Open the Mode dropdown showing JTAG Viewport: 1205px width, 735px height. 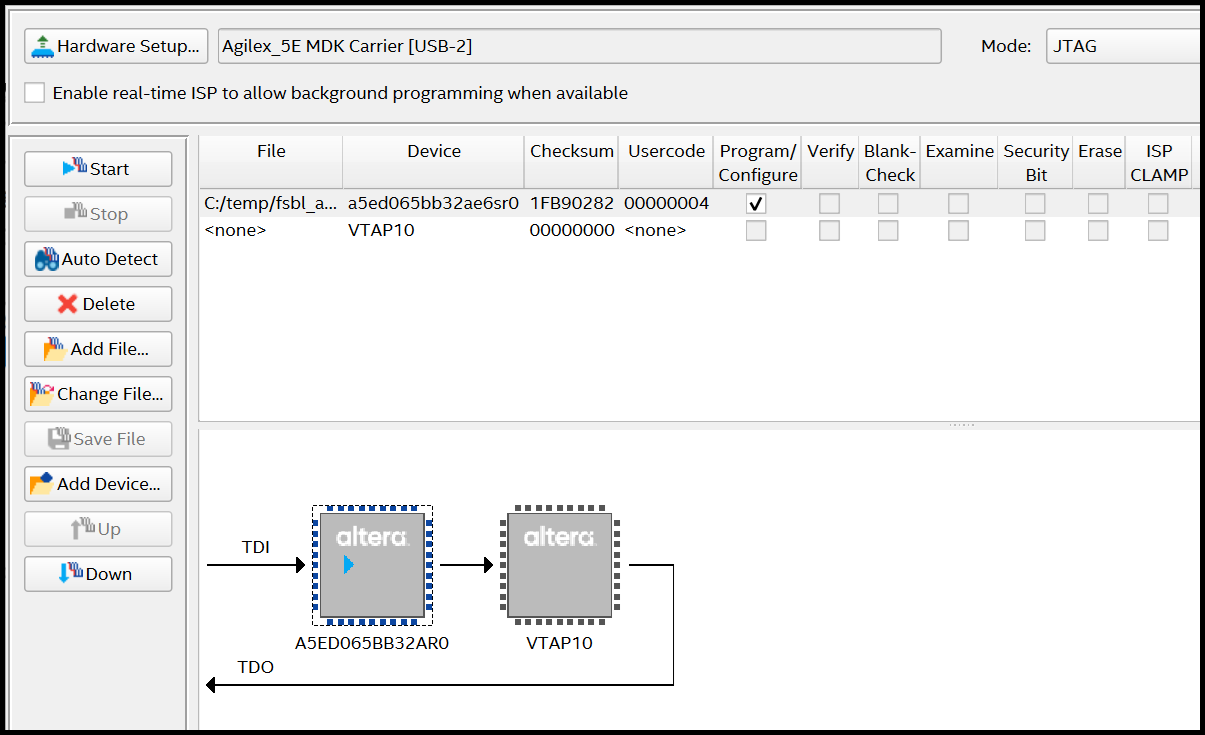click(1120, 46)
